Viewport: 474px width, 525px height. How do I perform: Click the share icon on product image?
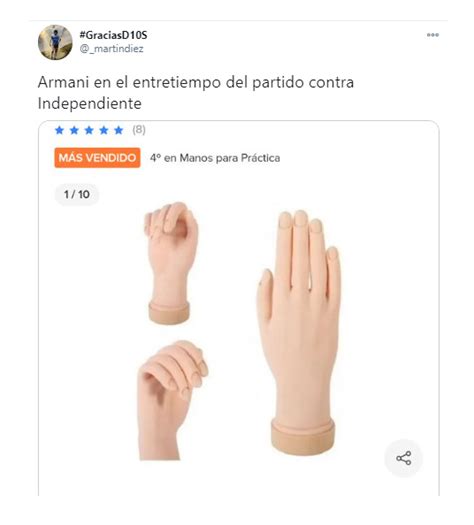(x=403, y=458)
